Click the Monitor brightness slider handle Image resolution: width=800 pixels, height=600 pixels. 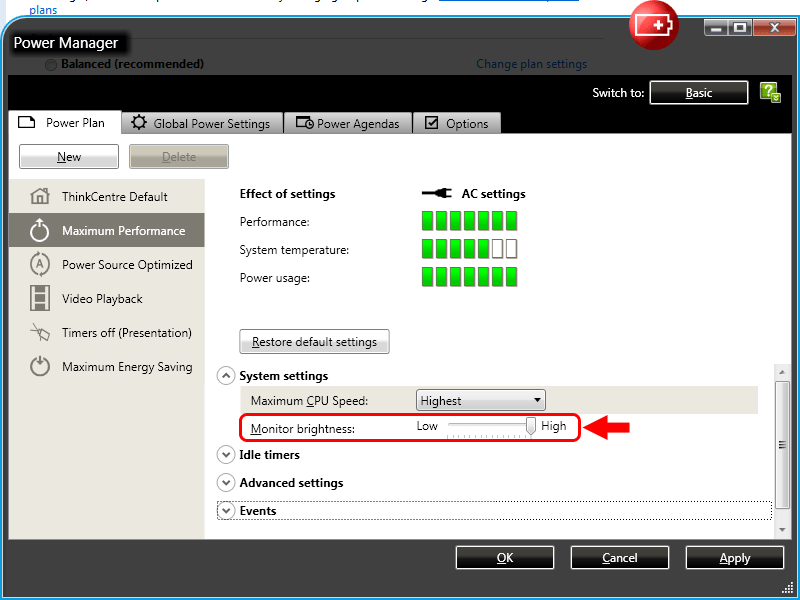pyautogui.click(x=531, y=426)
